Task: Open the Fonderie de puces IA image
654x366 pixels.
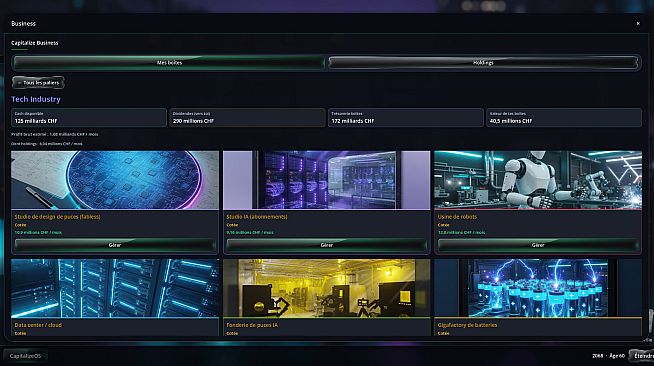Action: click(x=326, y=288)
